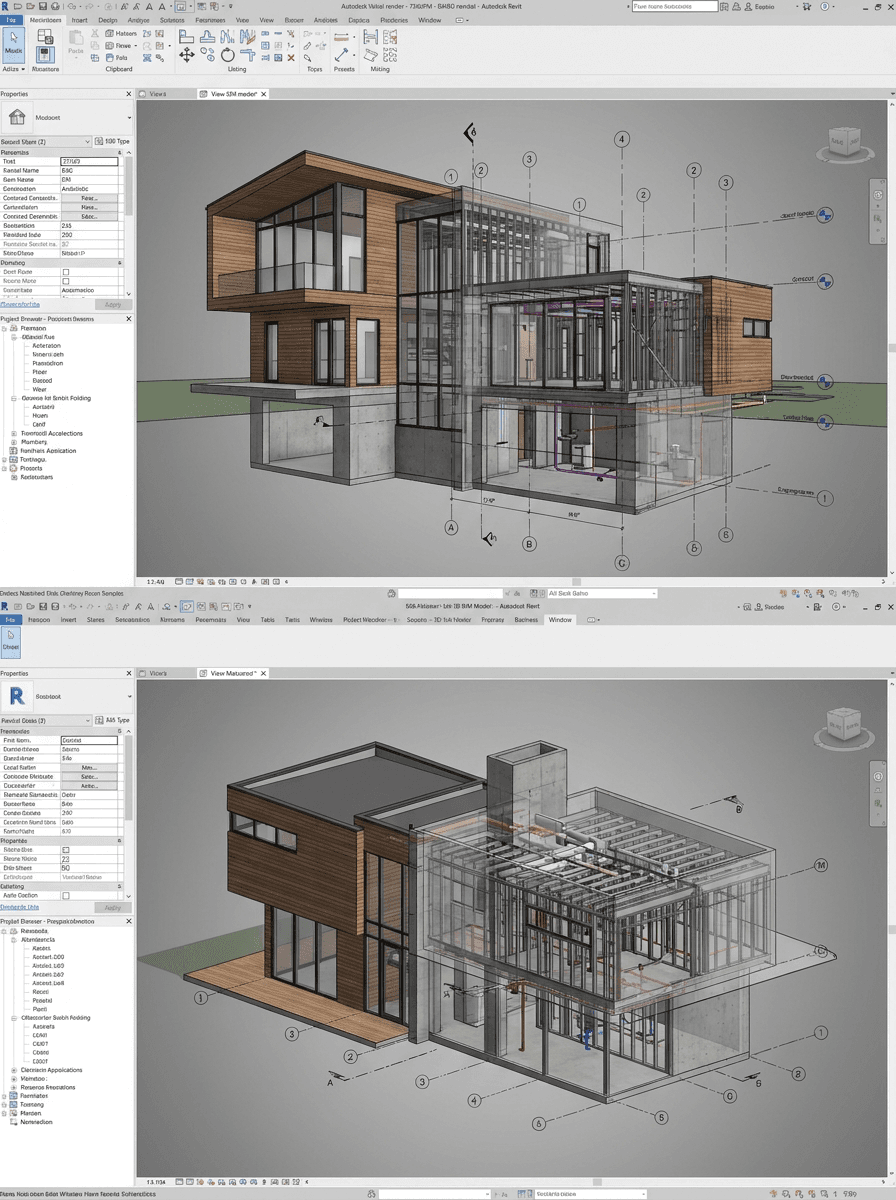Open the properties help link beside top Apply

coord(21,304)
